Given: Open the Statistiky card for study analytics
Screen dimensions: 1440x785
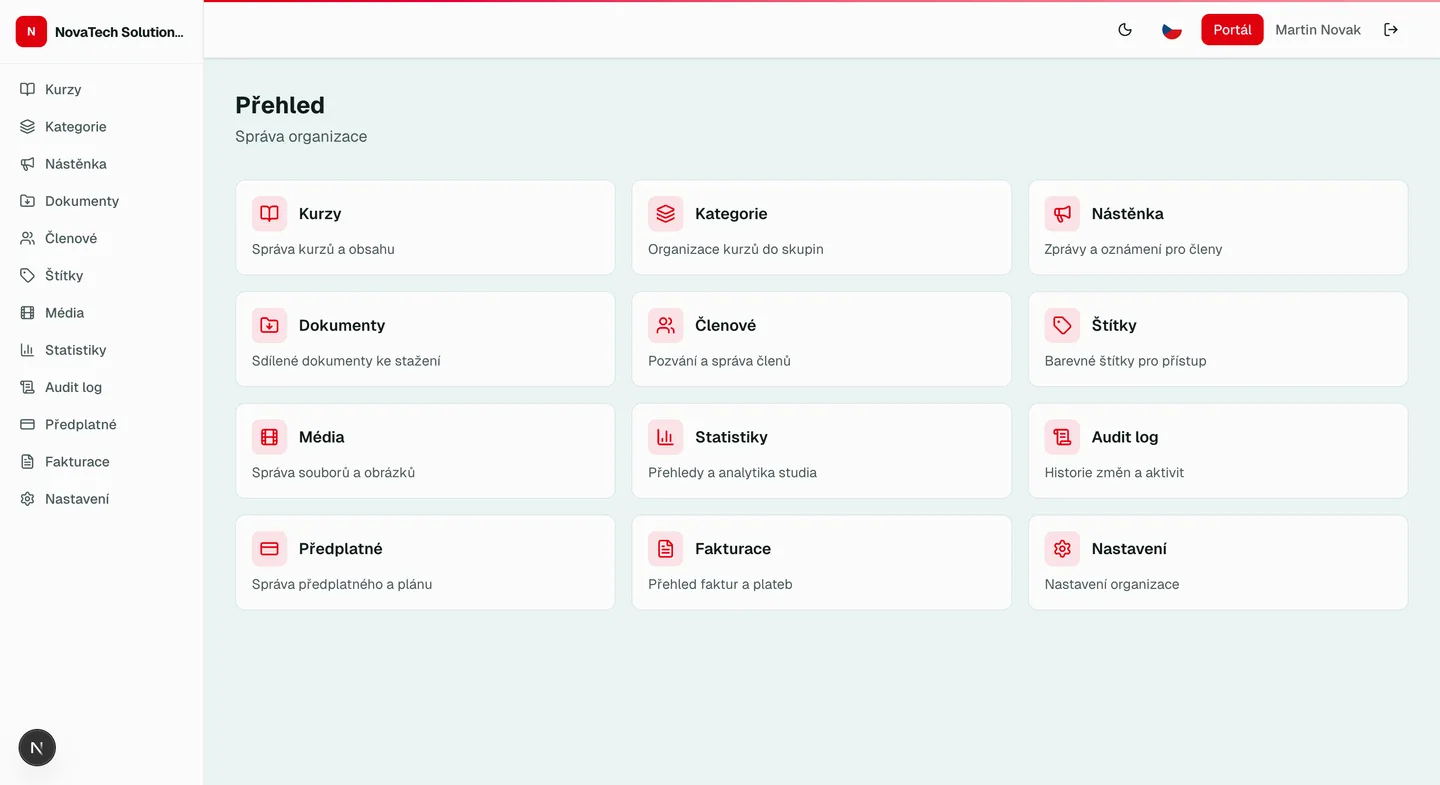Looking at the screenshot, I should pos(820,450).
